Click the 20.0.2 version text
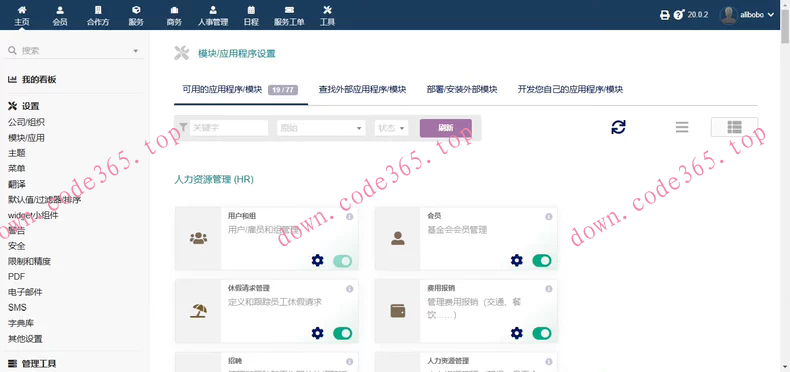 pyautogui.click(x=698, y=15)
